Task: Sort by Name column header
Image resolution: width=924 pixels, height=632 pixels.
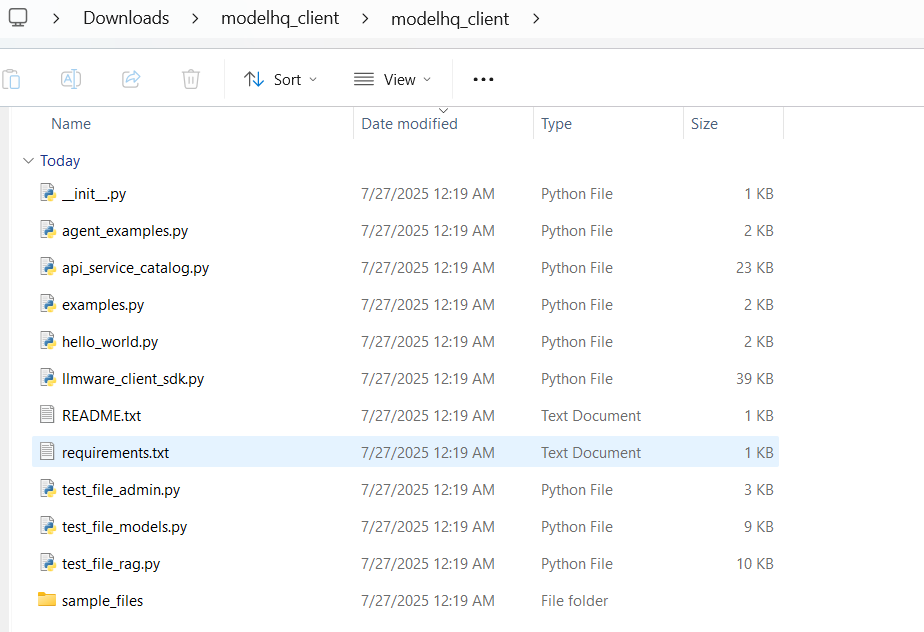Action: (71, 124)
